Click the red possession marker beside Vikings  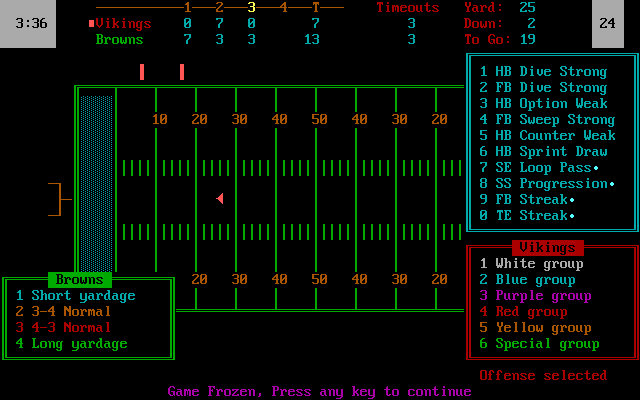point(91,24)
